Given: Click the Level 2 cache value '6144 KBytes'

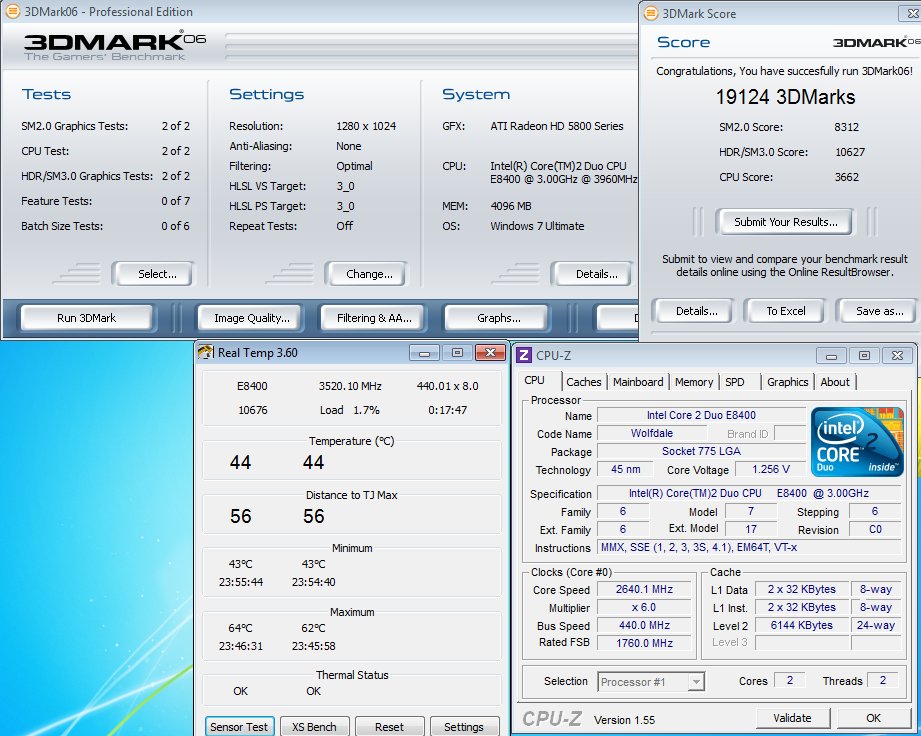Looking at the screenshot, I should tap(802, 626).
